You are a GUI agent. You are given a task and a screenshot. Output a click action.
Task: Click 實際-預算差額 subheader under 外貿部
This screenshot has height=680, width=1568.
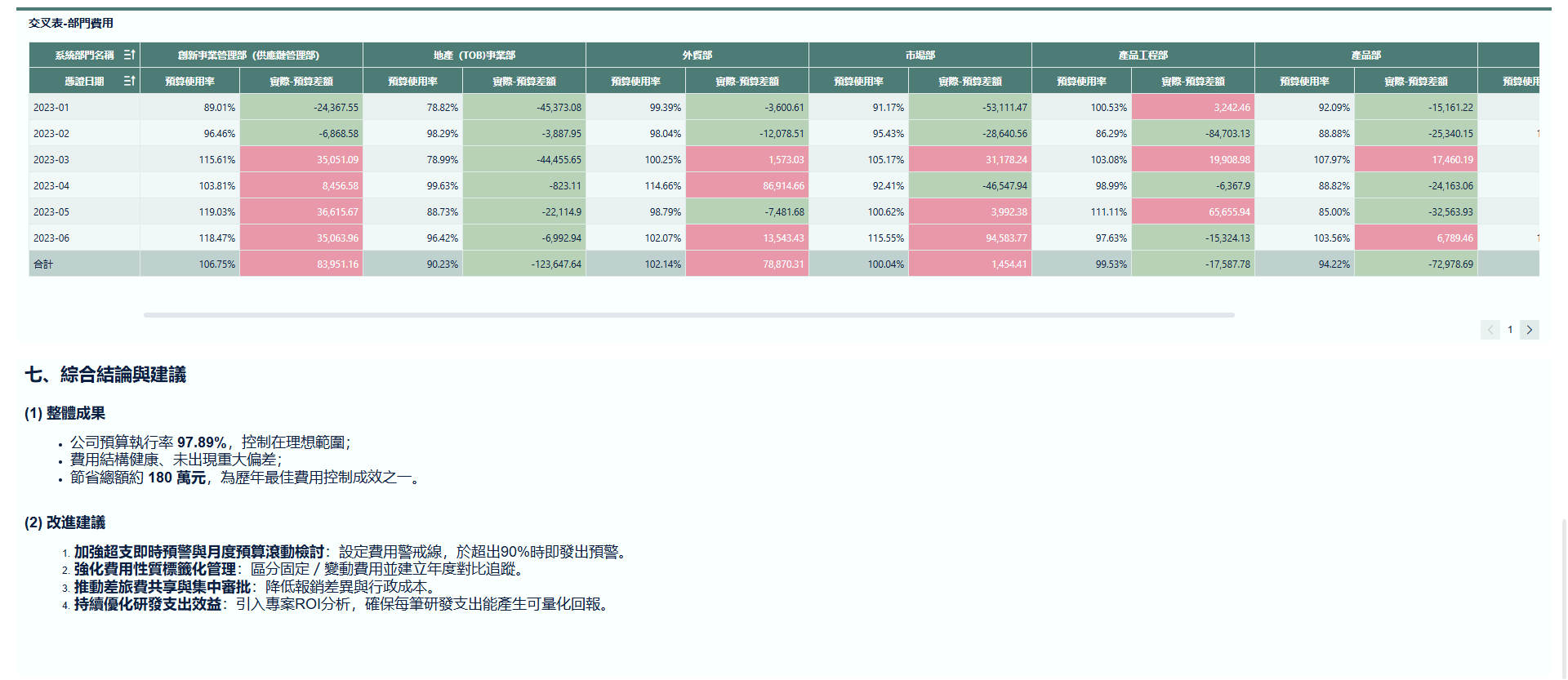point(746,82)
